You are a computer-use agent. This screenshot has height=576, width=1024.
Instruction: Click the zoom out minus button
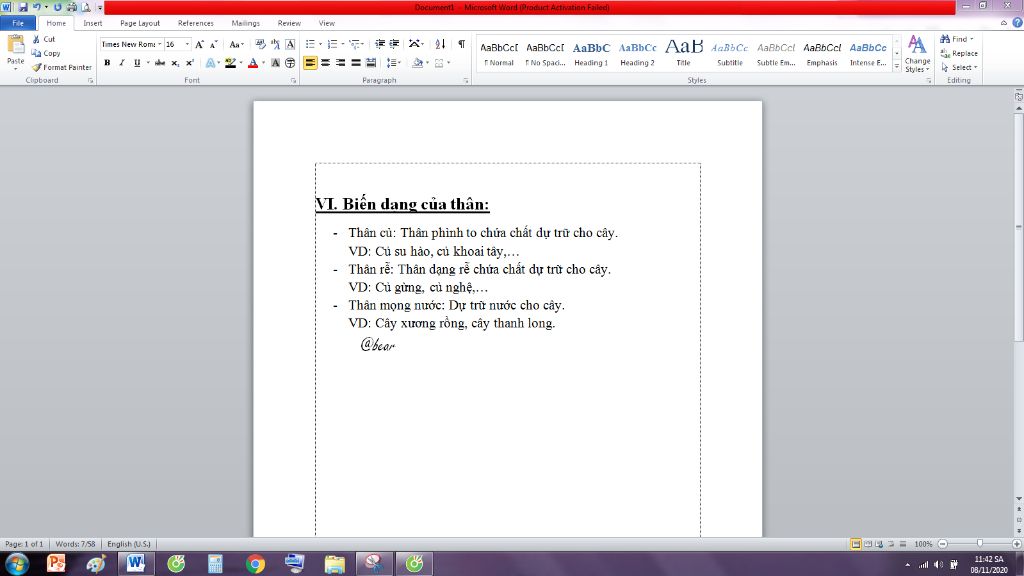point(942,544)
